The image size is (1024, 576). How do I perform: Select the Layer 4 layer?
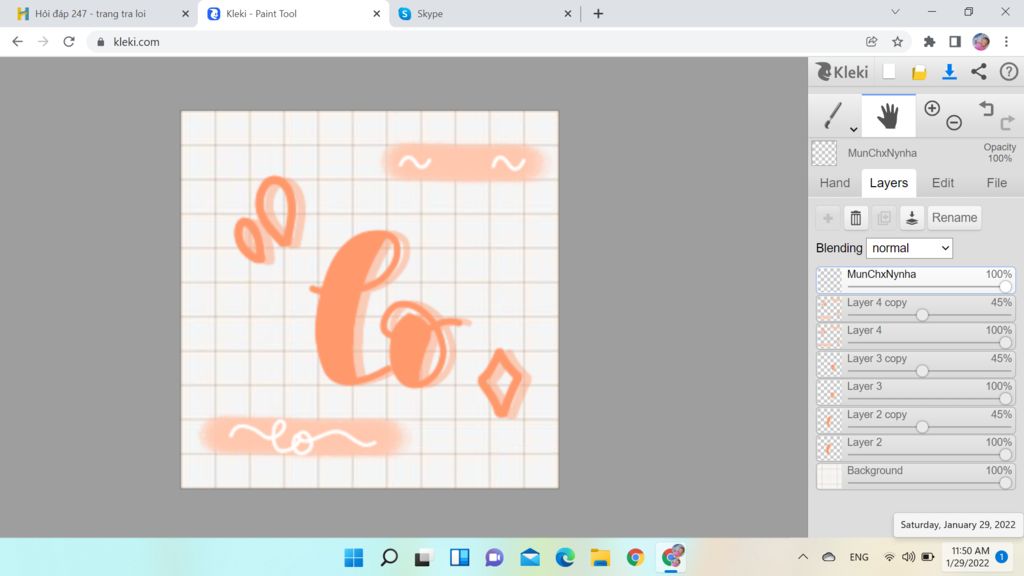click(x=916, y=336)
